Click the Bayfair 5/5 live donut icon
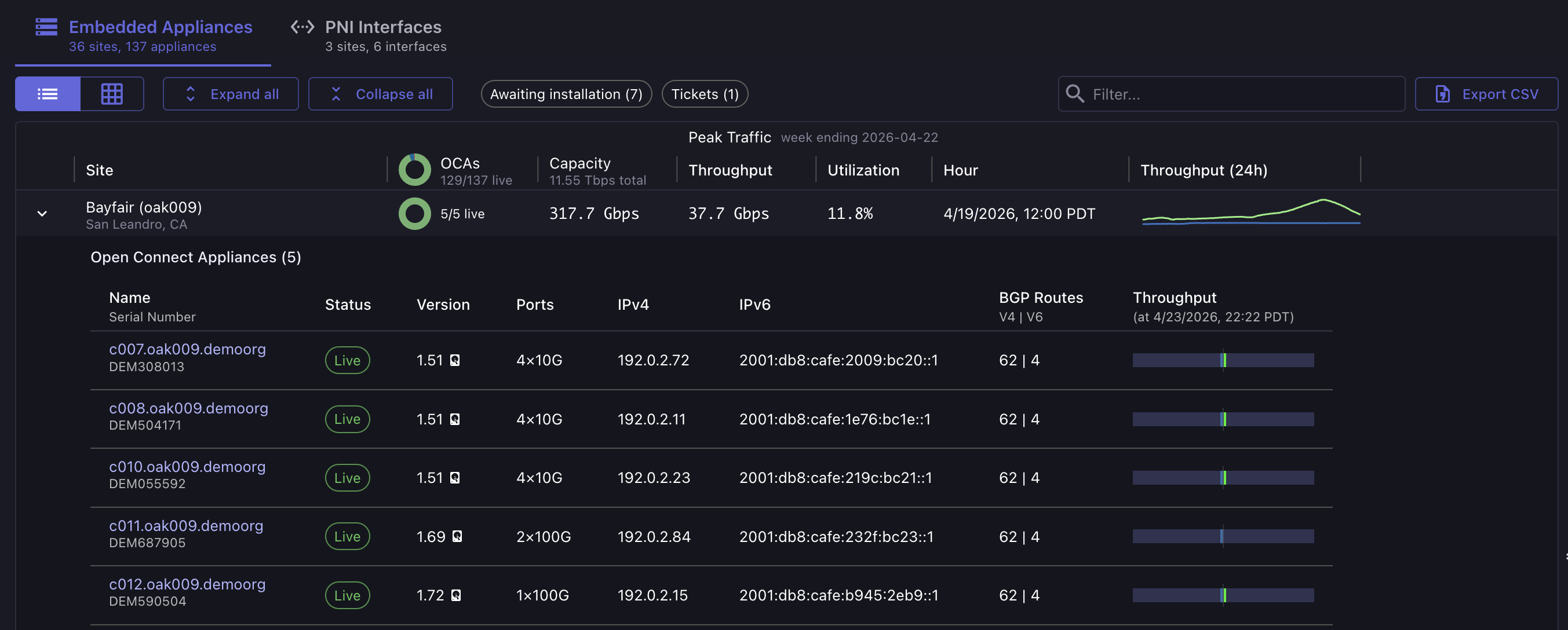The width and height of the screenshot is (1568, 630). click(414, 214)
